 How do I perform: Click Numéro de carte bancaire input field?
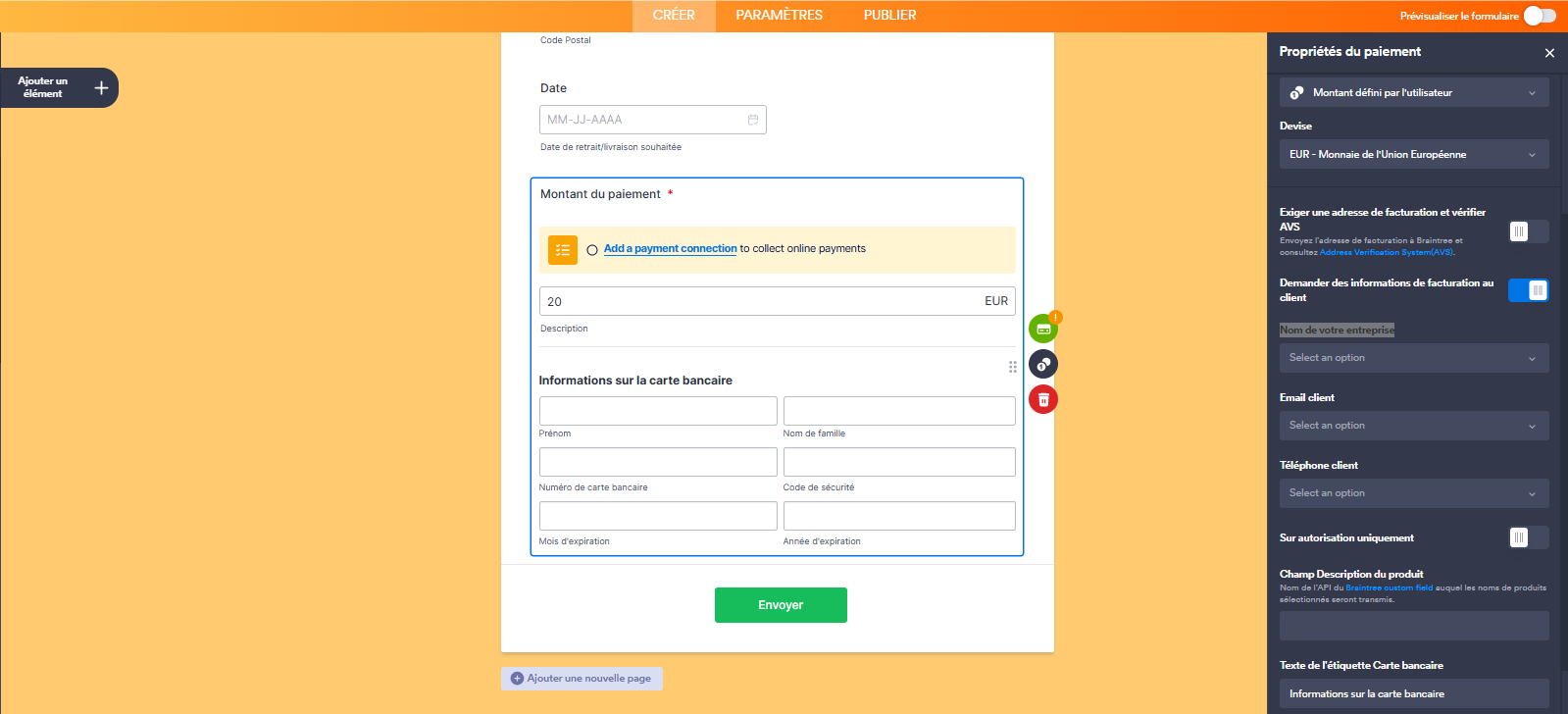tap(658, 462)
